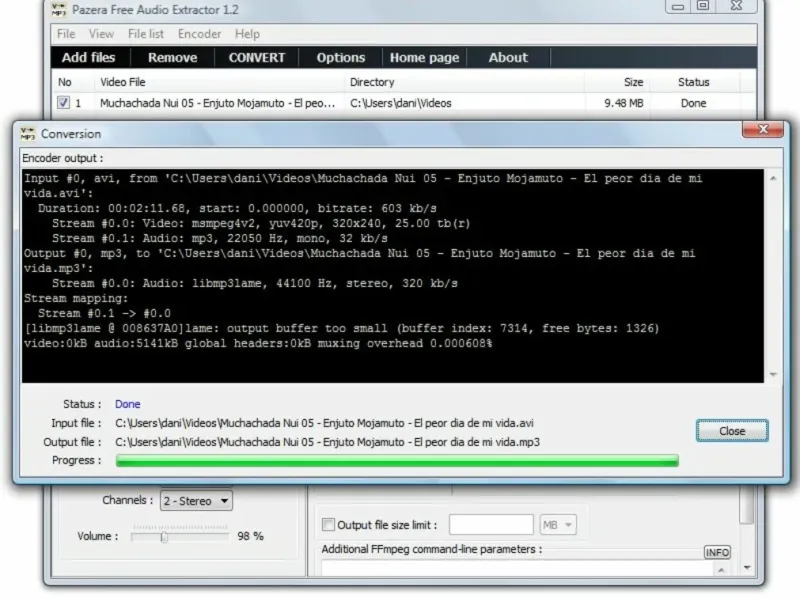The height and width of the screenshot is (600, 800).
Task: Open the Encoder menu
Action: pos(199,34)
